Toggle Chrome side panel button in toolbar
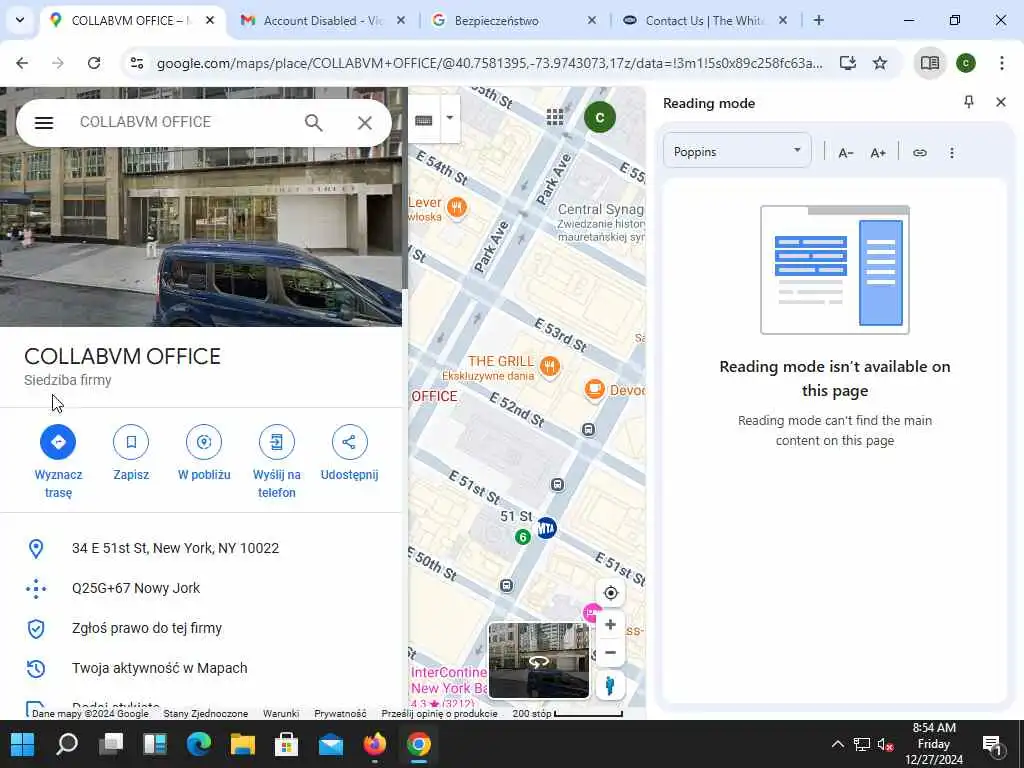Viewport: 1024px width, 768px height. pyautogui.click(x=930, y=63)
